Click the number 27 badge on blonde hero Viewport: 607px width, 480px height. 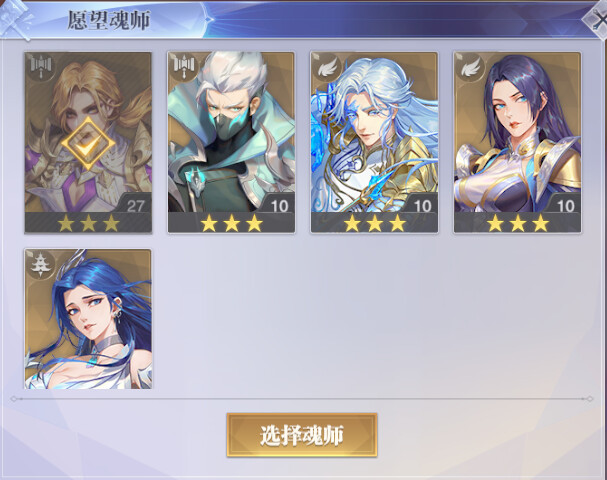click(x=135, y=206)
